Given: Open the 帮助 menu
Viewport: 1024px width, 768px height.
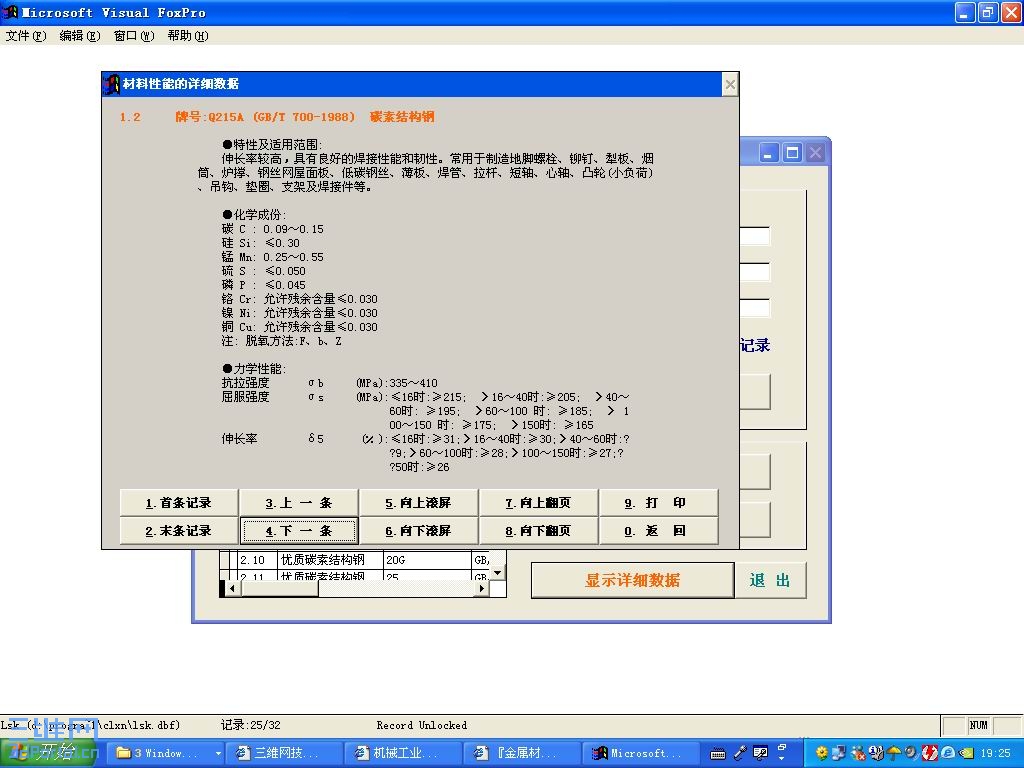Looking at the screenshot, I should pos(187,36).
